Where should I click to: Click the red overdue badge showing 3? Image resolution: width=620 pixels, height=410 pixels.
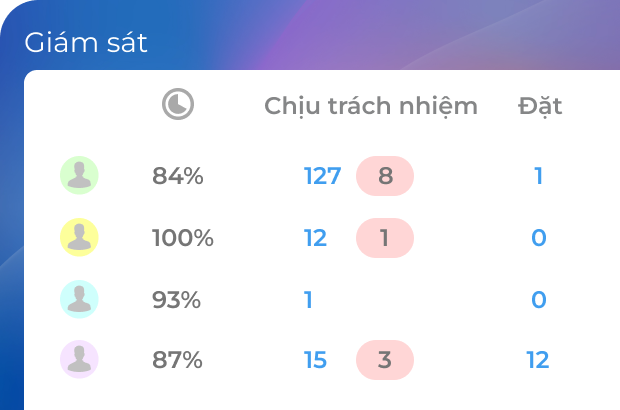point(385,360)
